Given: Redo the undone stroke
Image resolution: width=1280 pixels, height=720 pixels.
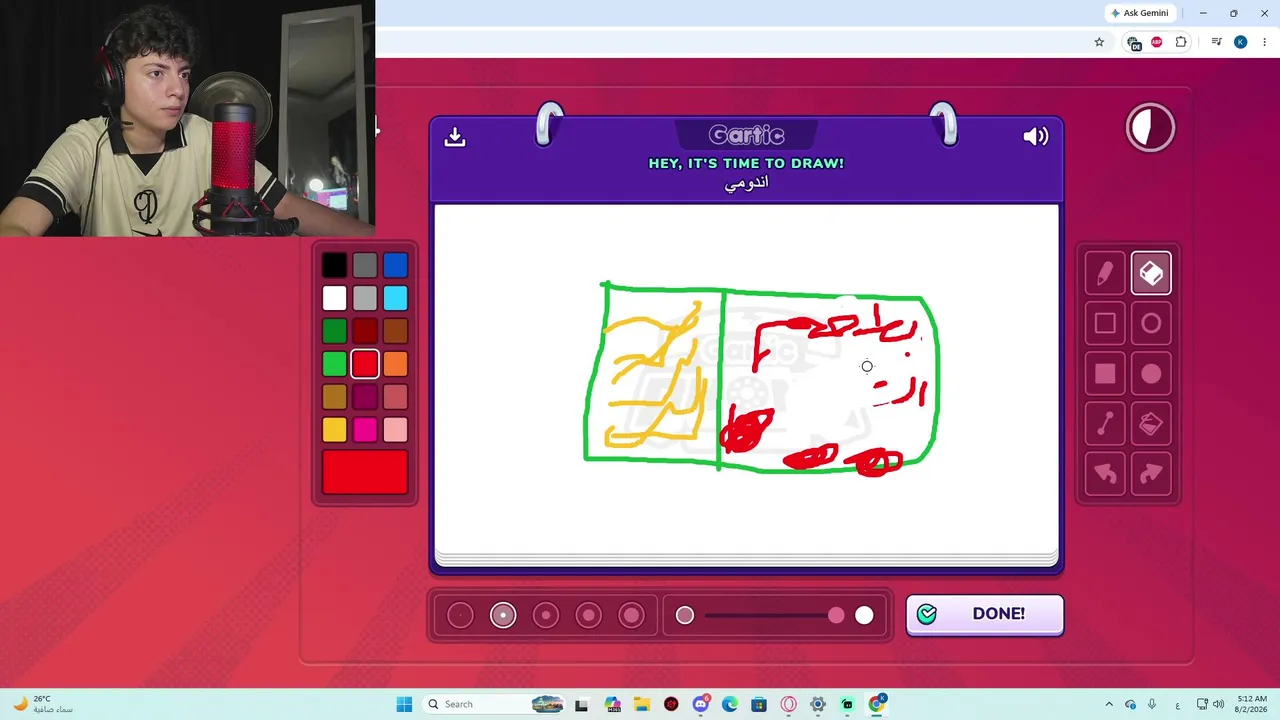Looking at the screenshot, I should (x=1151, y=474).
